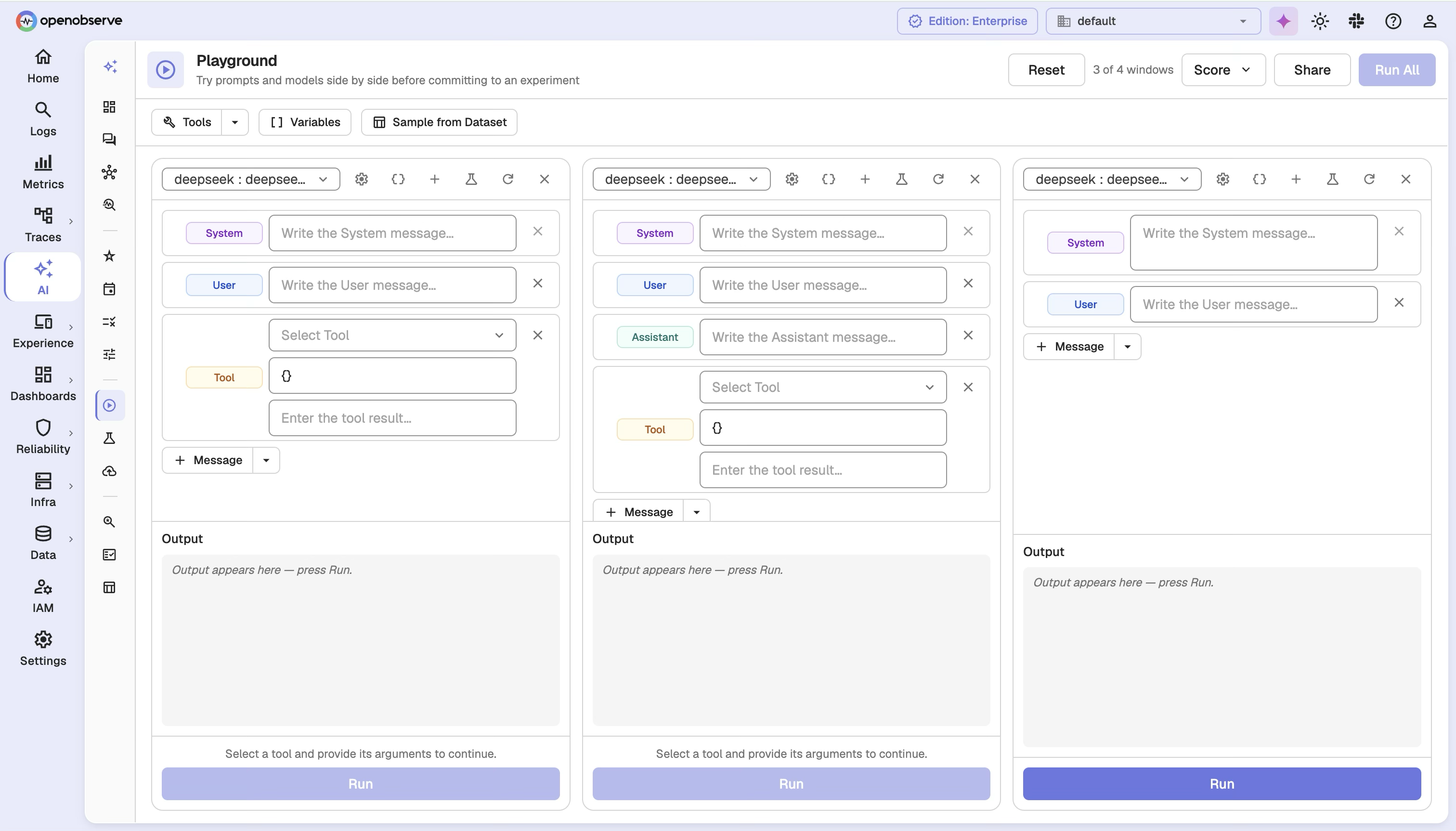Remove the Tool message row in first window
The width and height of the screenshot is (1456, 831).
point(538,335)
